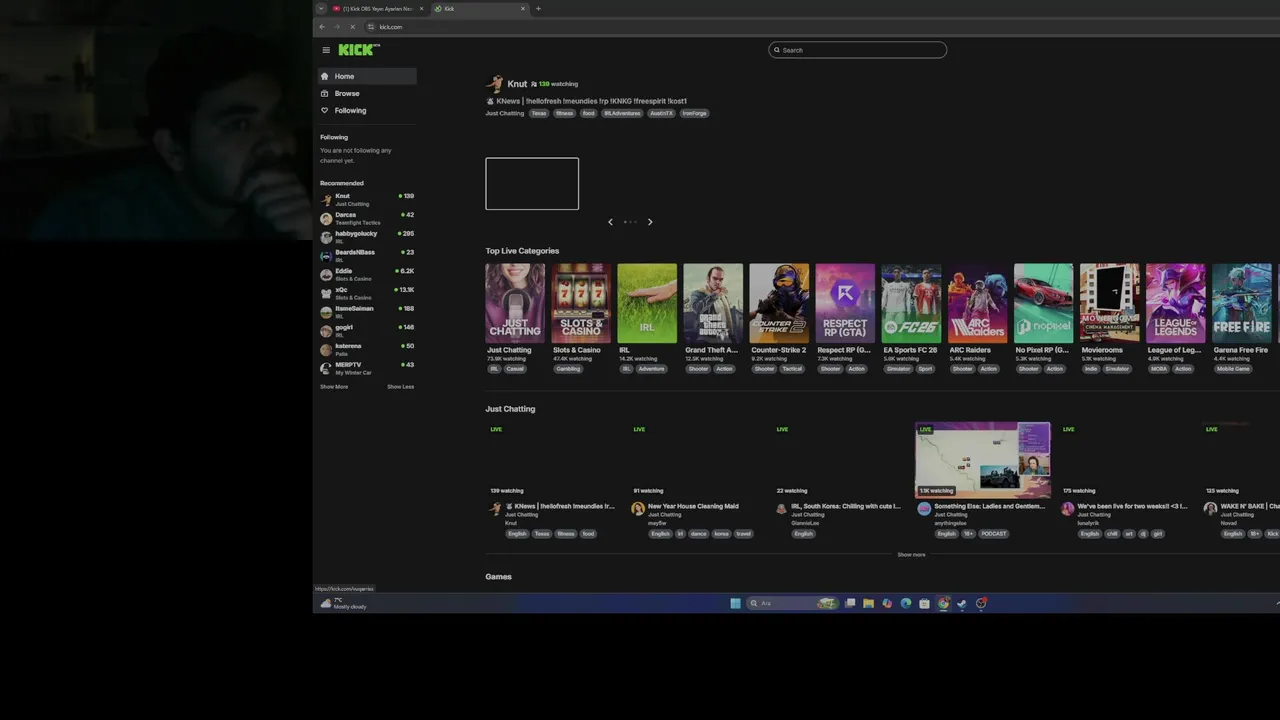Open New Year House Cleaning Maid stream
This screenshot has height=720, width=1280.
[693, 506]
